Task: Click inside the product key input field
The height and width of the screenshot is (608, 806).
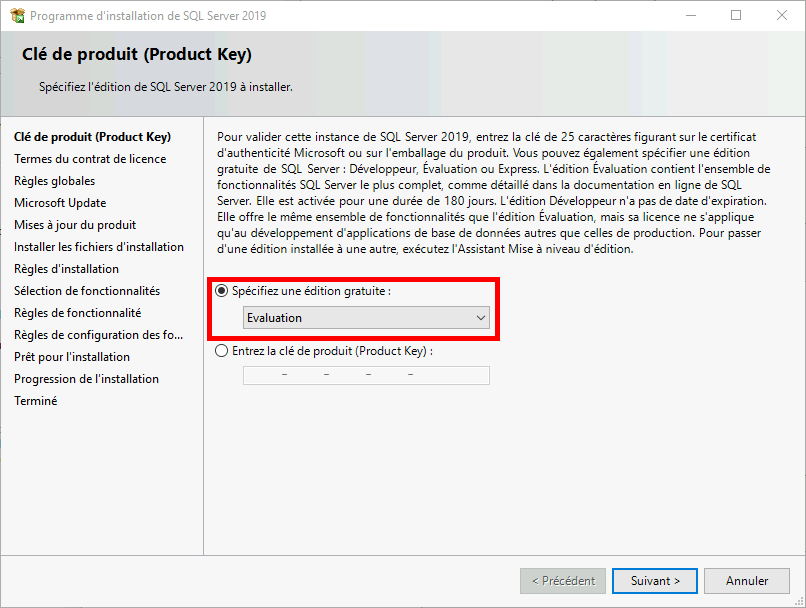Action: tap(365, 375)
